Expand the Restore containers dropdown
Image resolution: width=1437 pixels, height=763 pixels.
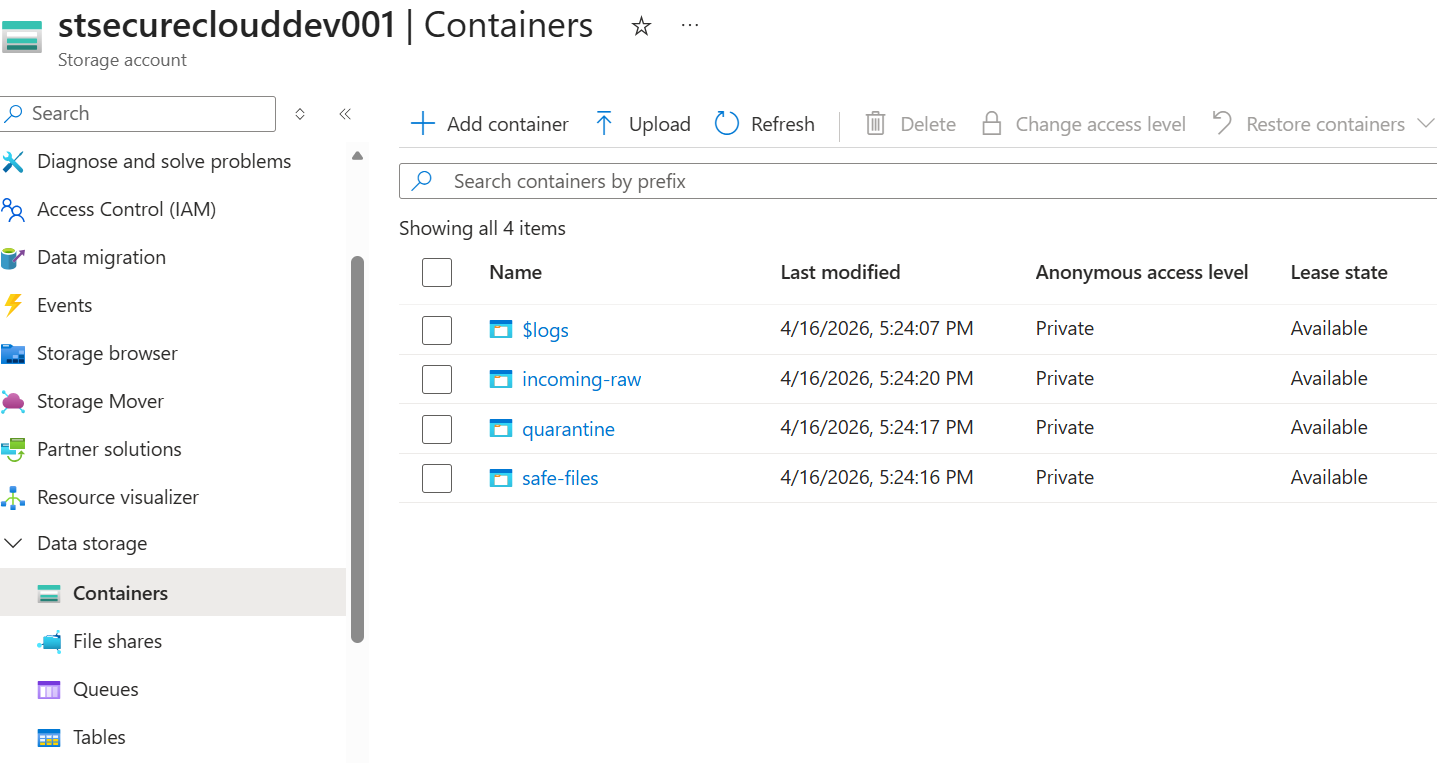1430,123
